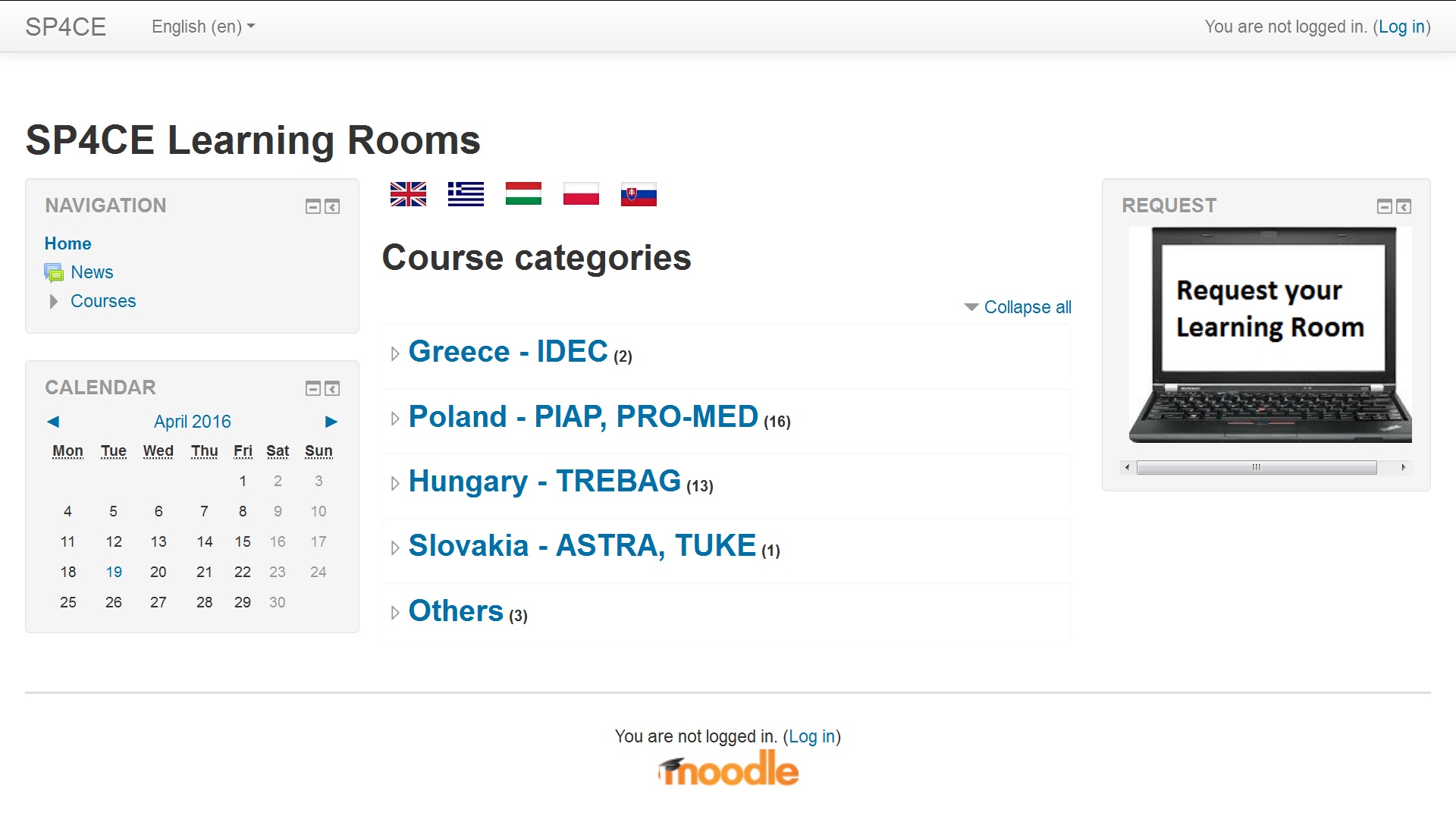Viewport: 1456px width, 819px height.
Task: Click the Request block horizontal scrollbar
Action: coord(1265,467)
